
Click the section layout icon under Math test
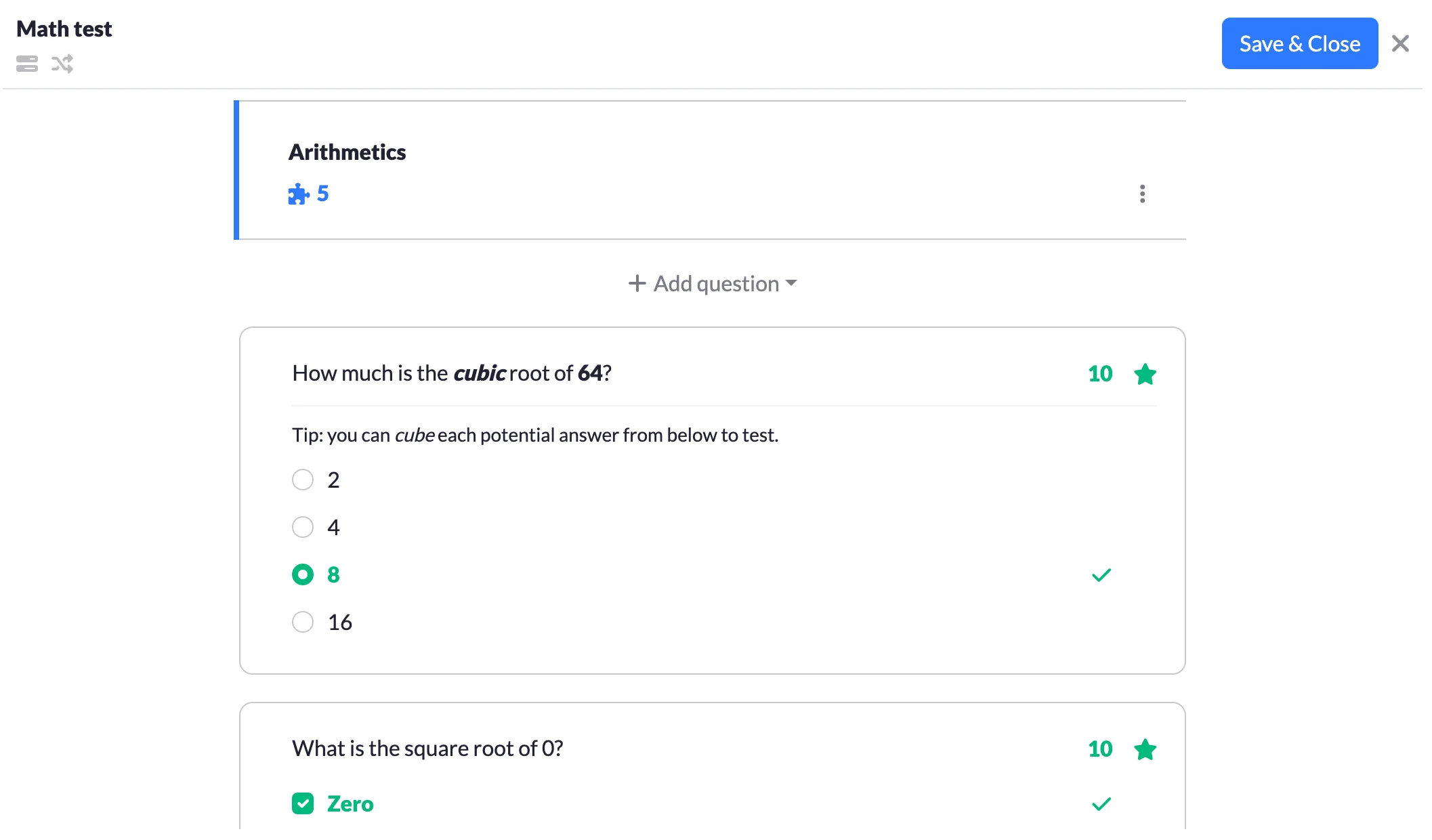pyautogui.click(x=27, y=64)
